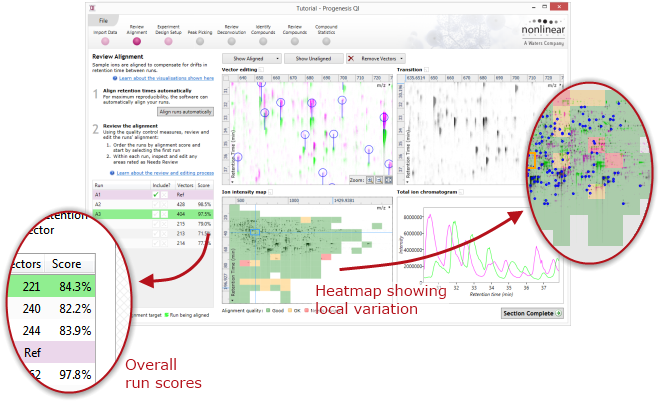This screenshot has width=659, height=401.
Task: Sort runs by the Vectors column header
Action: click(185, 185)
